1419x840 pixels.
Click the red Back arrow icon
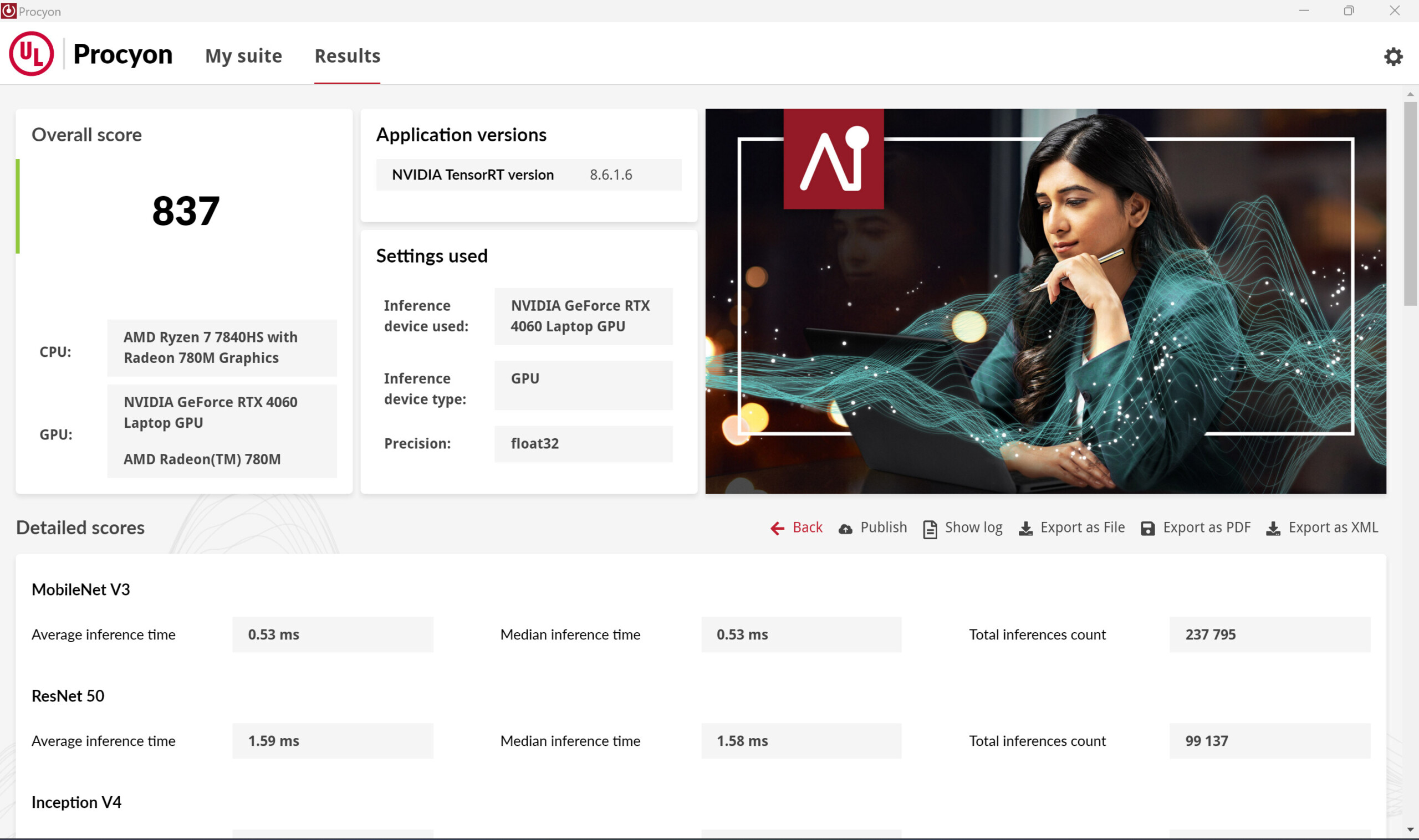(778, 528)
